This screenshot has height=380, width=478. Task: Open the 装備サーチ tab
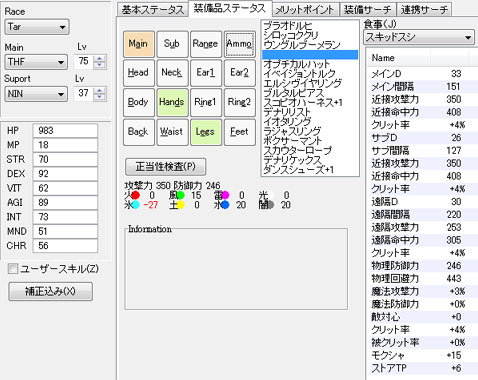(368, 10)
